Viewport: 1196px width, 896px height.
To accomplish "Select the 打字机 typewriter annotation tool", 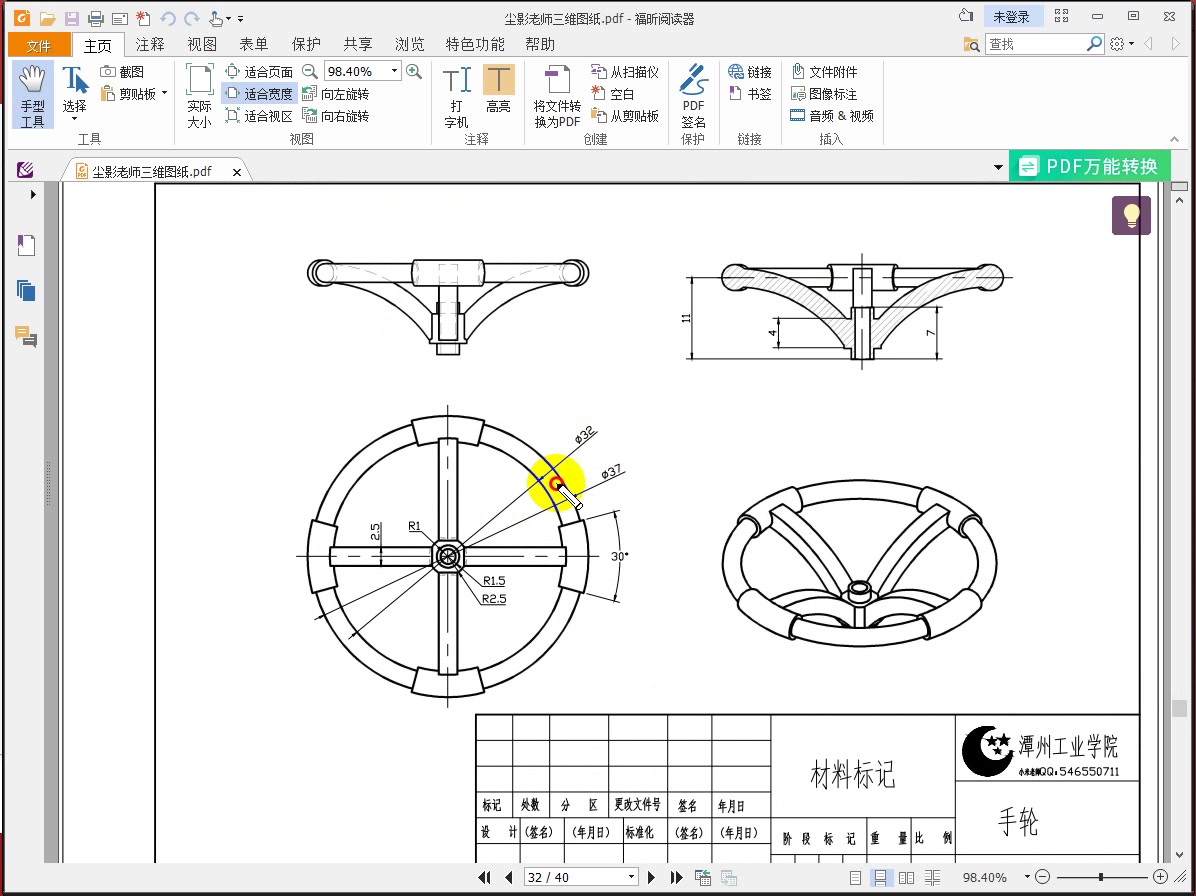I will pos(456,95).
